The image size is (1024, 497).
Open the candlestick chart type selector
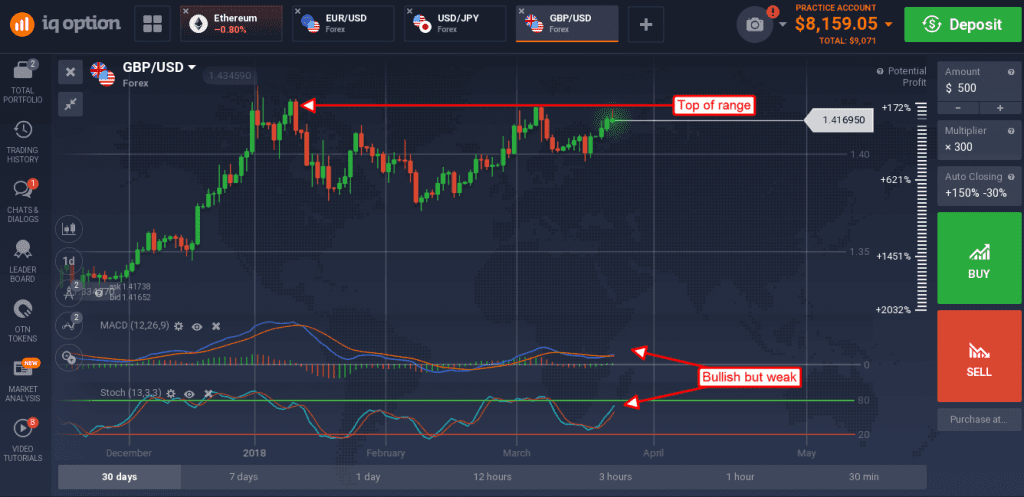69,229
